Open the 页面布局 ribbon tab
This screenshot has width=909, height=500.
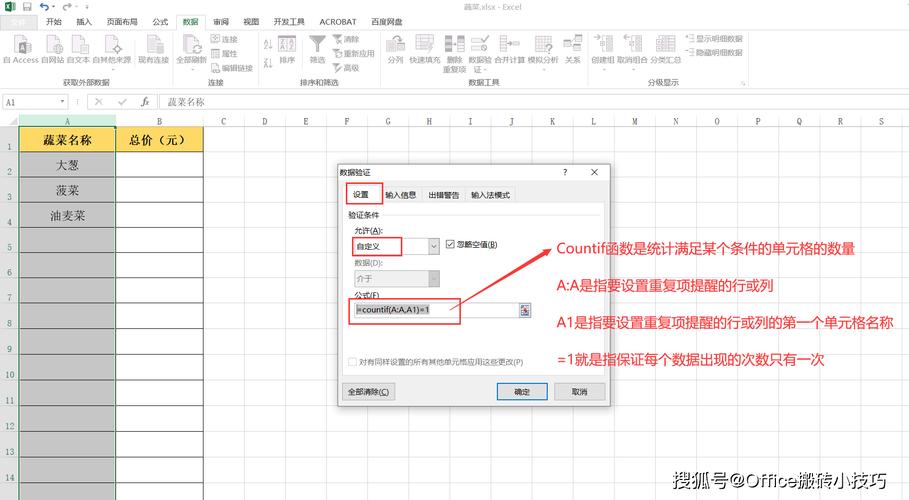122,21
